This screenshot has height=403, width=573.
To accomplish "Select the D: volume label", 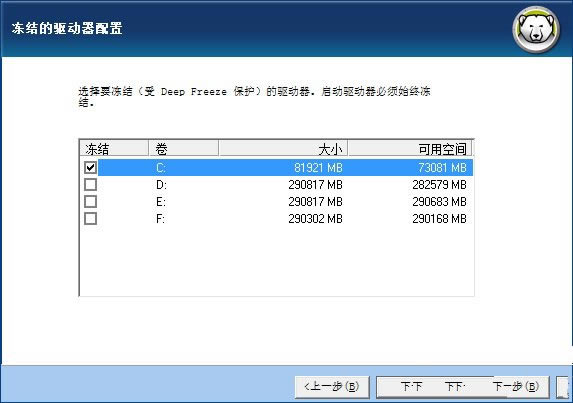I will (161, 185).
